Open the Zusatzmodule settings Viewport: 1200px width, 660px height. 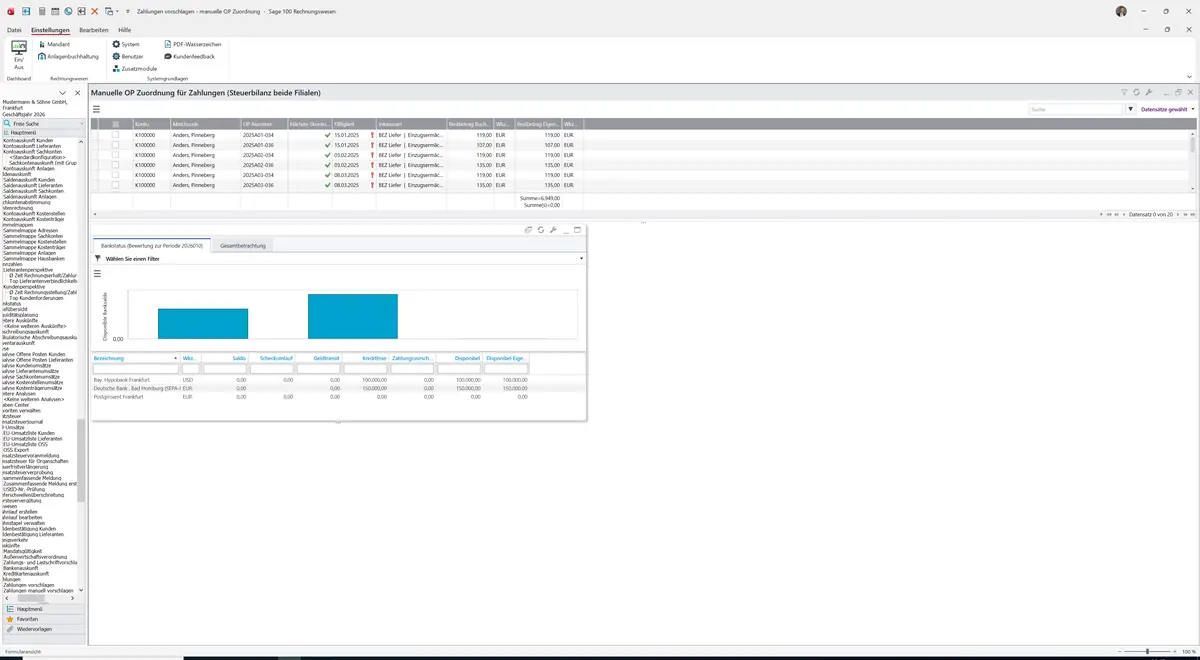pos(135,68)
